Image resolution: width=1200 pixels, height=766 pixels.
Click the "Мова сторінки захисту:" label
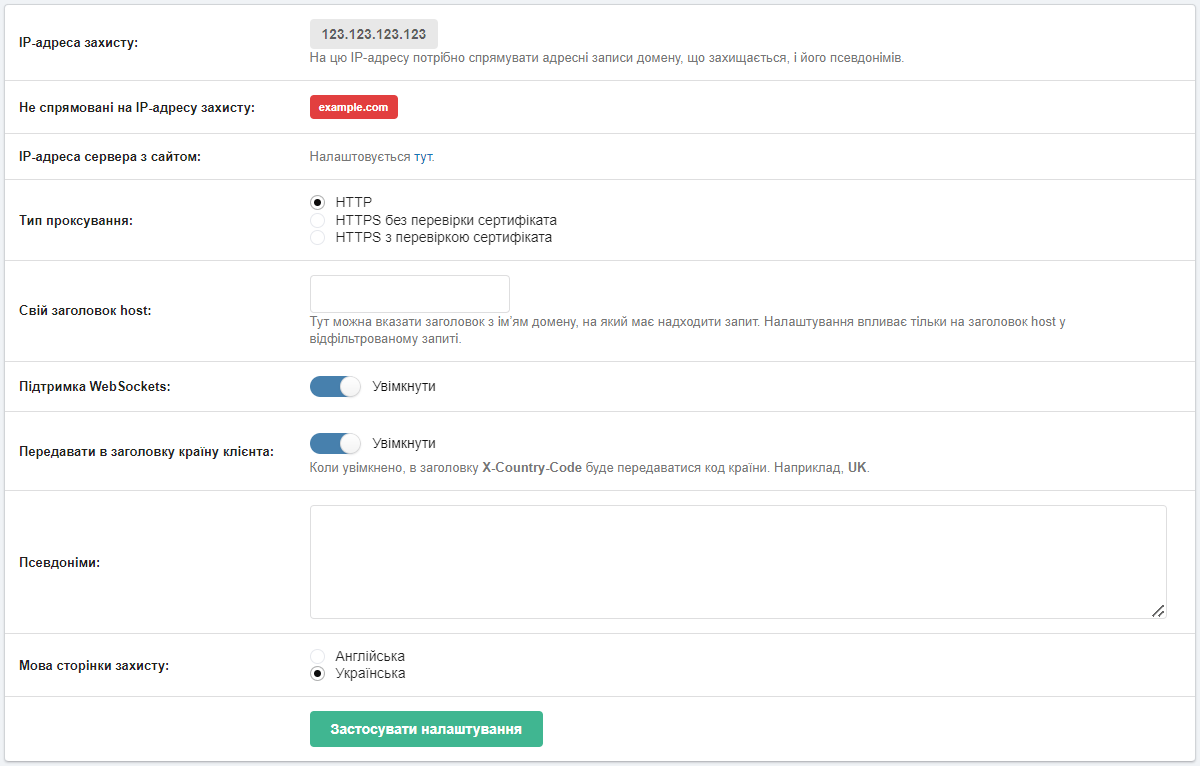point(94,665)
